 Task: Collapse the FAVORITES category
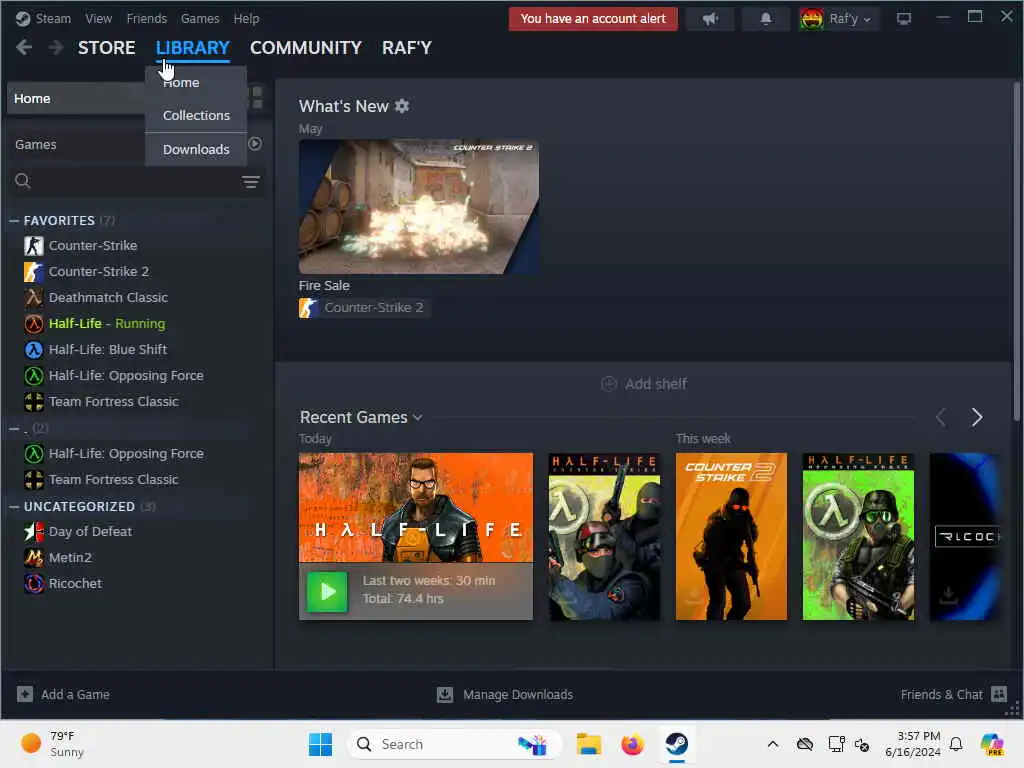14,221
